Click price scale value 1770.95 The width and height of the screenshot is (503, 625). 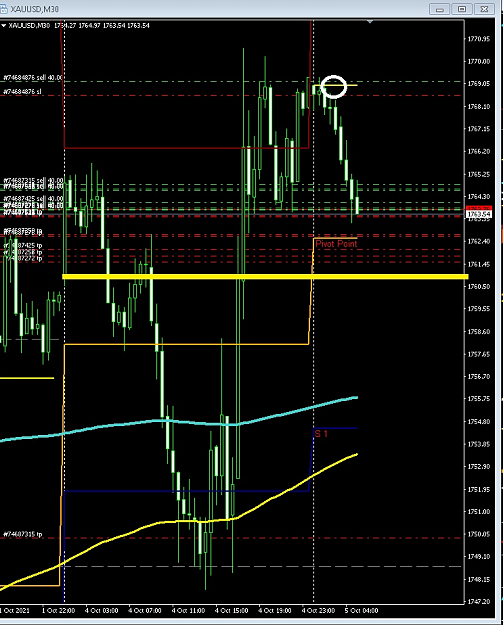tap(479, 39)
